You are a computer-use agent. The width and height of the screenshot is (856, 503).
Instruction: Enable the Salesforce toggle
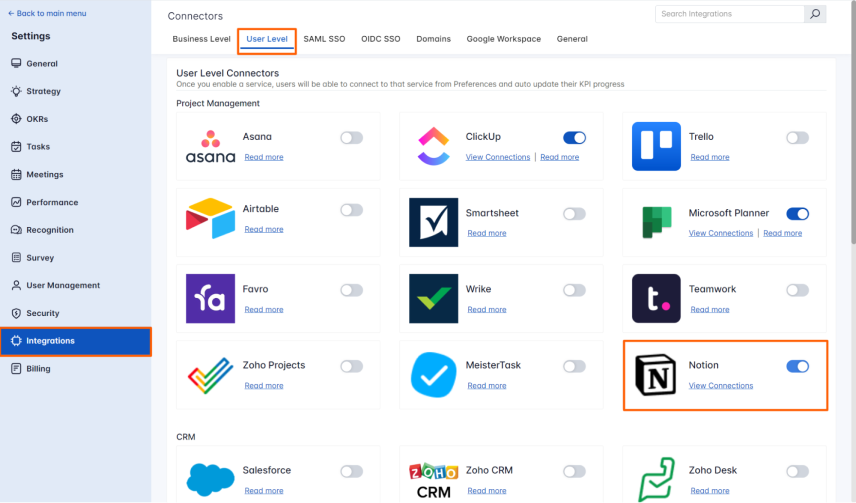click(352, 471)
